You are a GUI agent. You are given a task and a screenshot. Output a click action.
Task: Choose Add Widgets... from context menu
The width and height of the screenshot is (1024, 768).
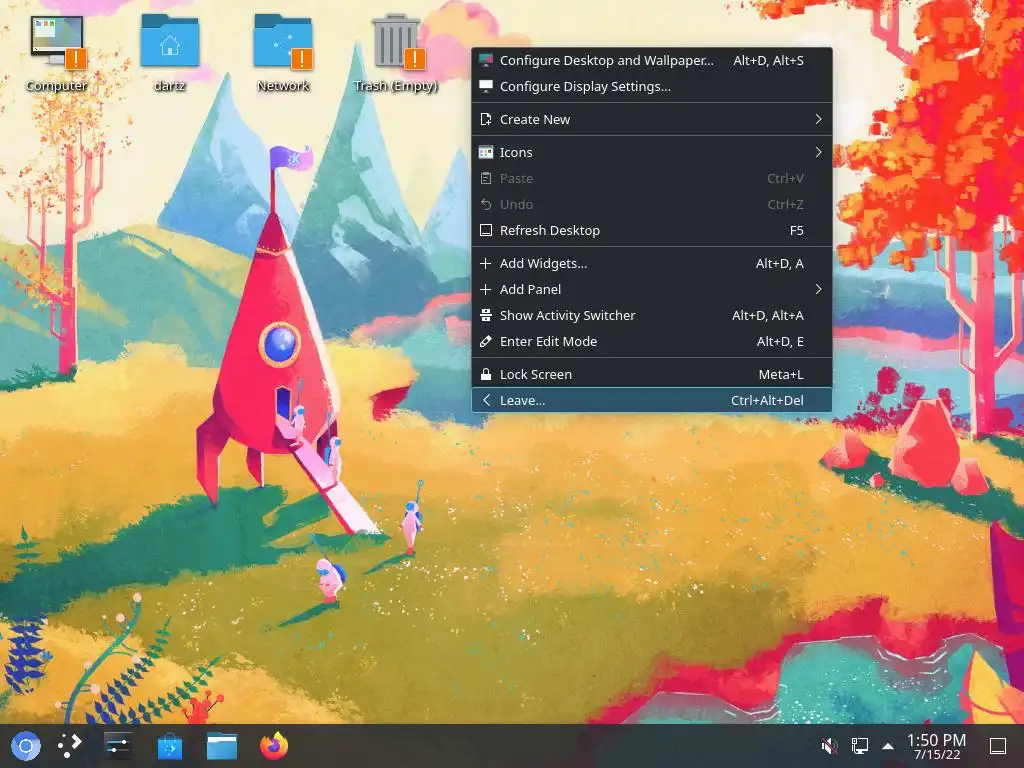coord(651,263)
